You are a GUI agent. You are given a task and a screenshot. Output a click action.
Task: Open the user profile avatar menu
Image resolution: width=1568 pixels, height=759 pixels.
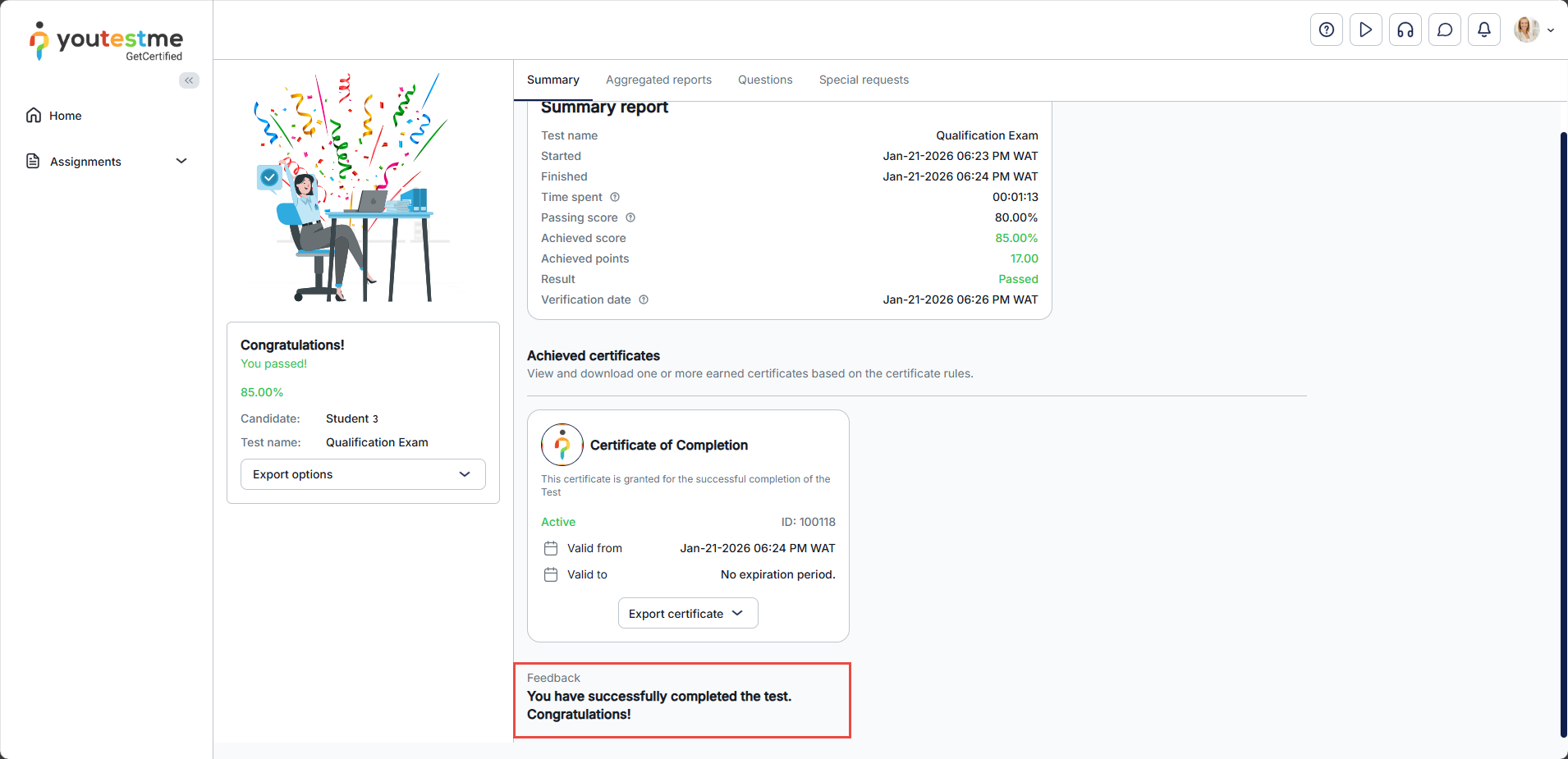click(1532, 30)
